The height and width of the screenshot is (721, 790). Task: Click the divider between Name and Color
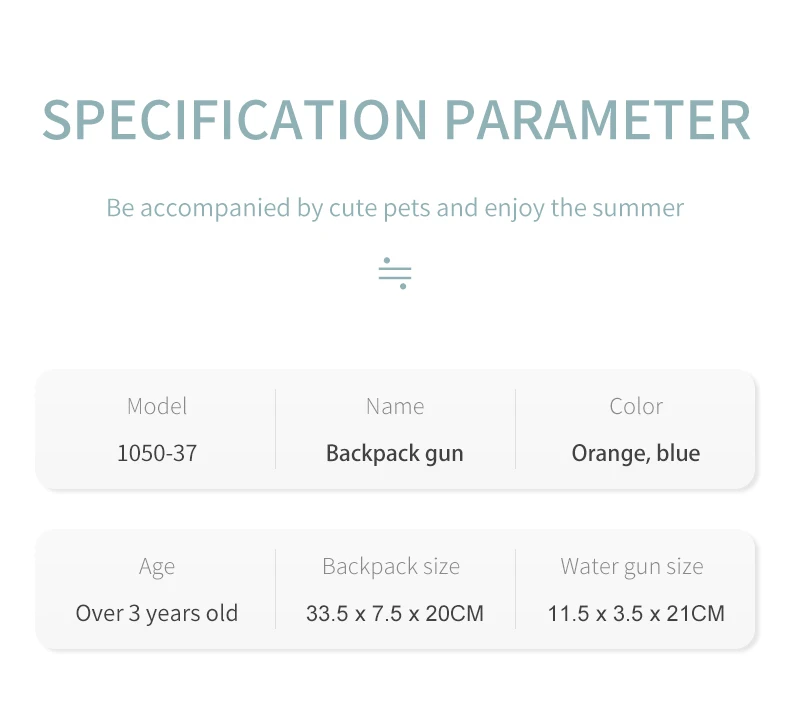click(x=515, y=429)
